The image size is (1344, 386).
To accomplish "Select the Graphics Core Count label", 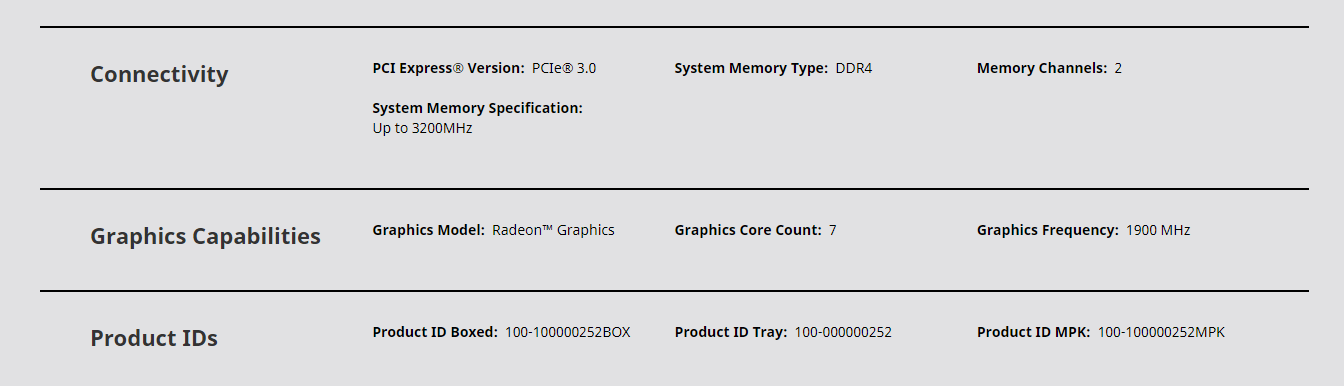I will click(x=748, y=230).
